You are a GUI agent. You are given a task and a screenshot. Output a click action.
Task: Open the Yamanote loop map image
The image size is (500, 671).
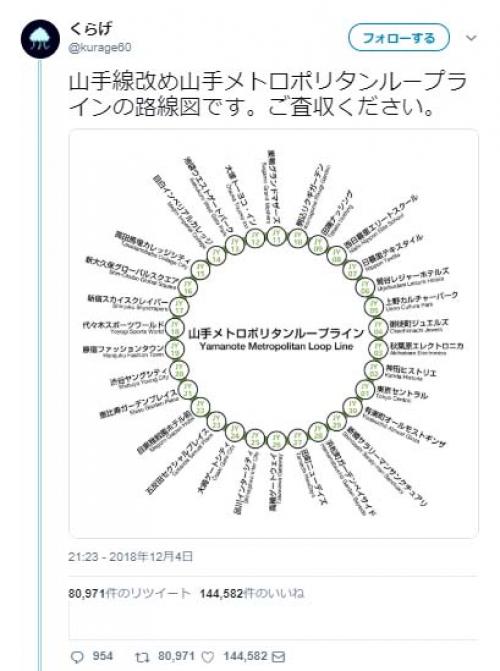pyautogui.click(x=274, y=333)
